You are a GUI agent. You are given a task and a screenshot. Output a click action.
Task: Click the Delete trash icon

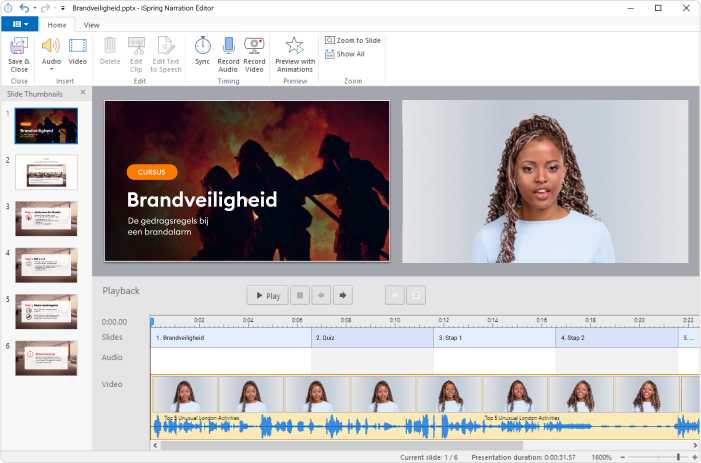110,46
